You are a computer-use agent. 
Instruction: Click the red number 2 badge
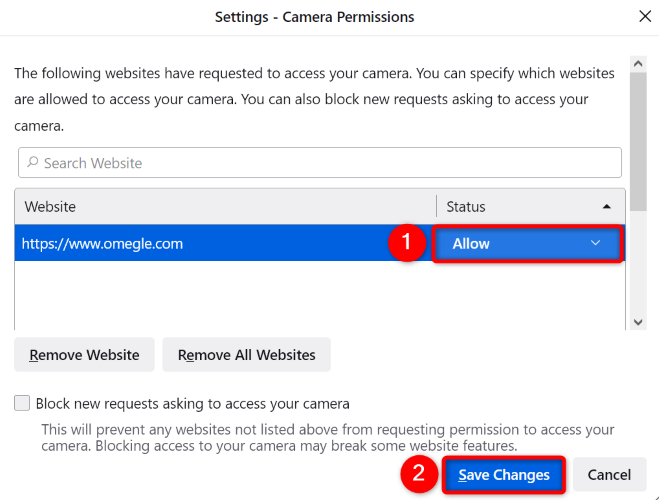419,475
